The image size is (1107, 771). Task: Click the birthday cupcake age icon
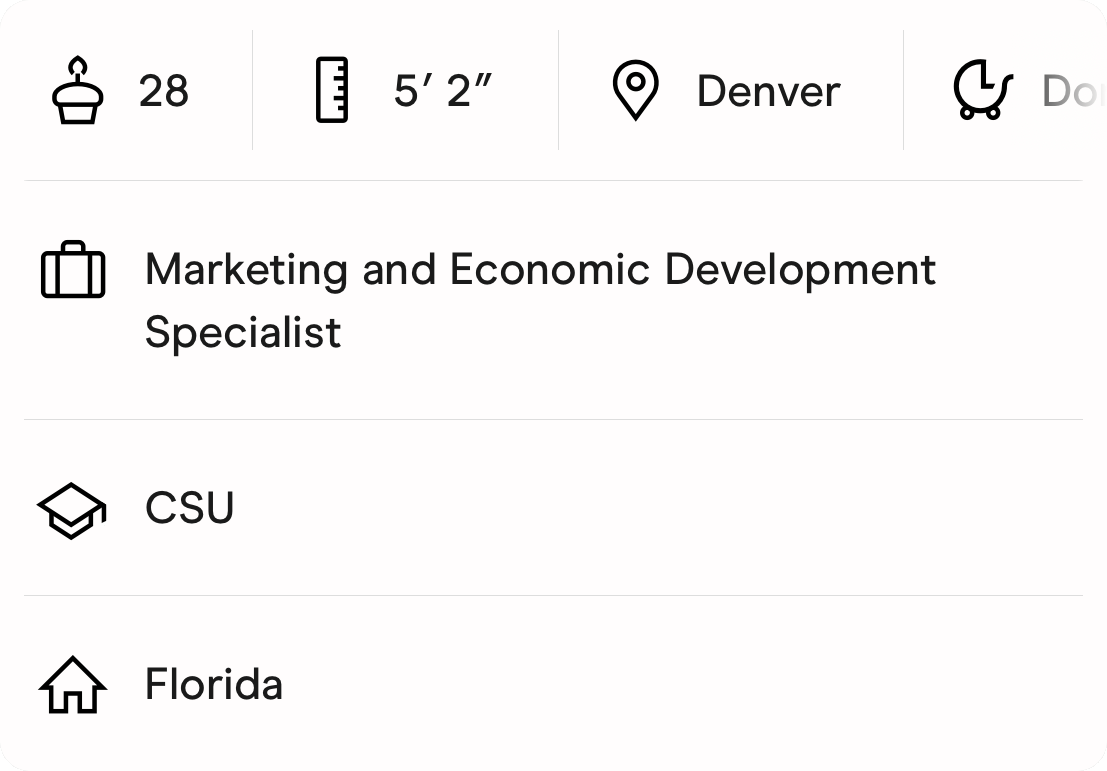pos(77,91)
